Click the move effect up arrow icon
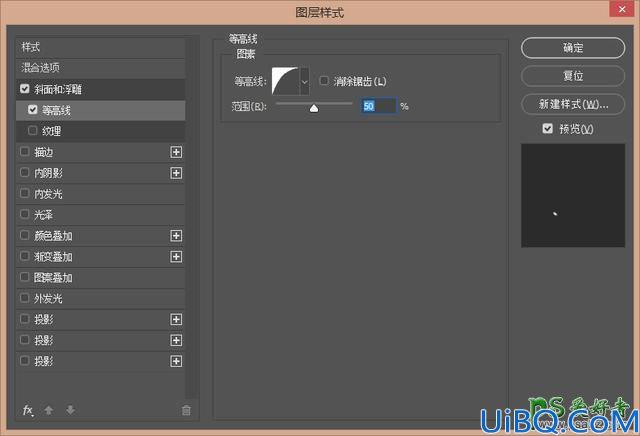This screenshot has height=436, width=640. coord(49,410)
